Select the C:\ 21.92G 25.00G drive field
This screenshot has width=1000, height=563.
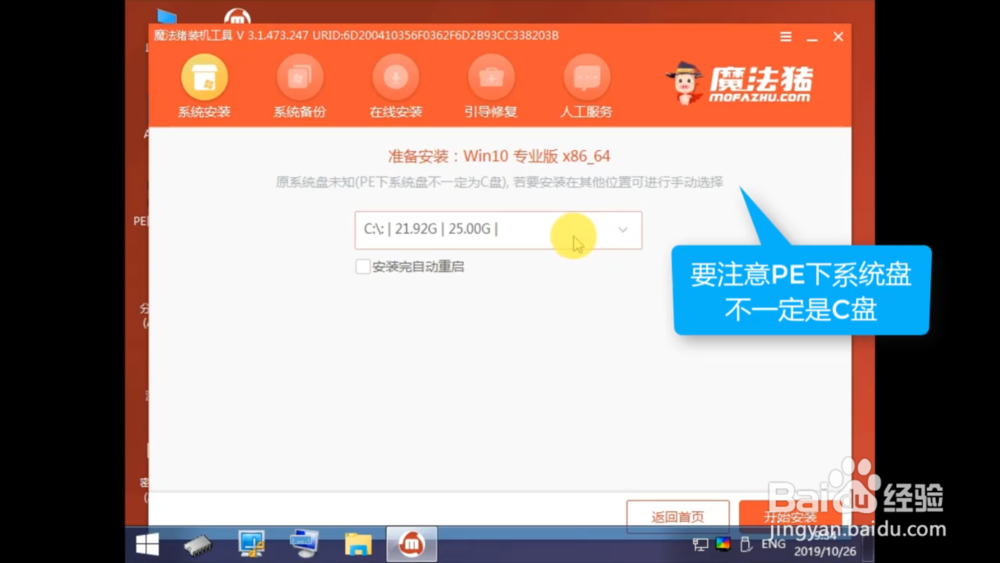coord(498,230)
